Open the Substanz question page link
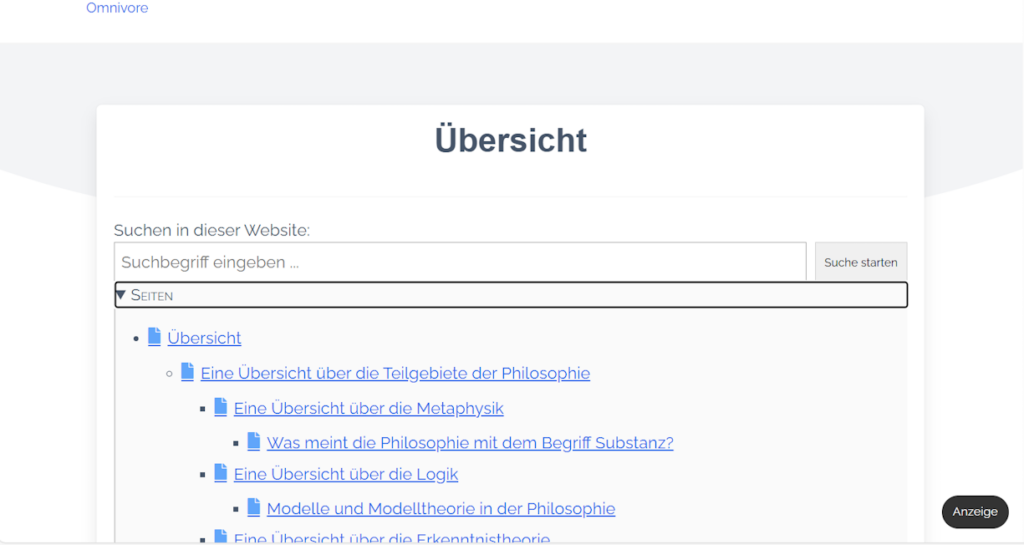The image size is (1024, 545). pyautogui.click(x=470, y=443)
